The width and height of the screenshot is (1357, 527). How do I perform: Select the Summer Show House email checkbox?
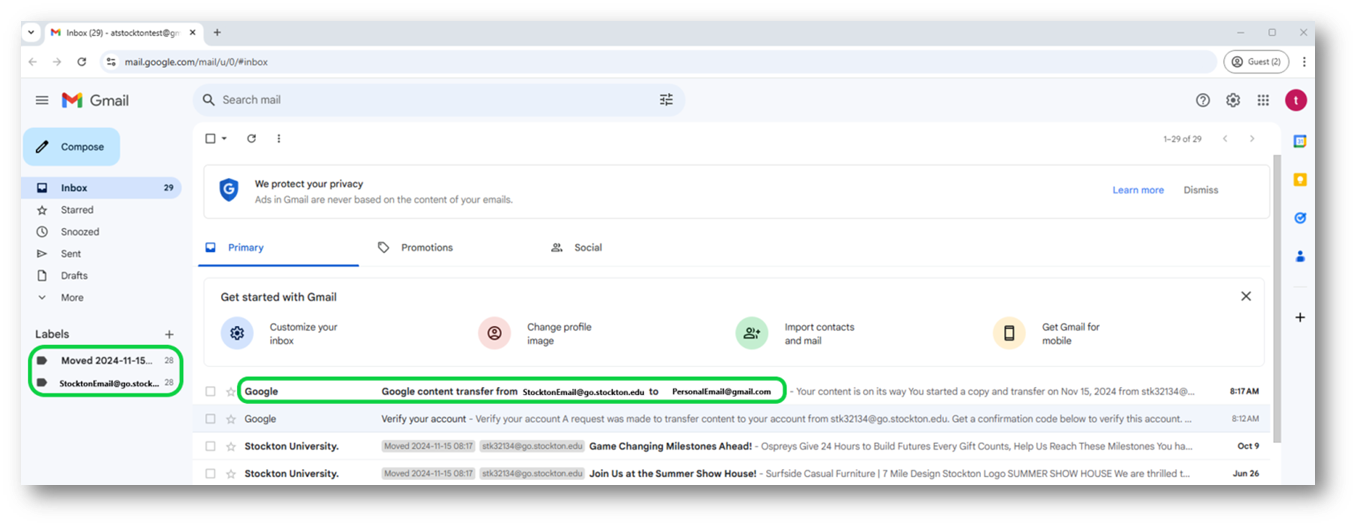click(x=210, y=474)
